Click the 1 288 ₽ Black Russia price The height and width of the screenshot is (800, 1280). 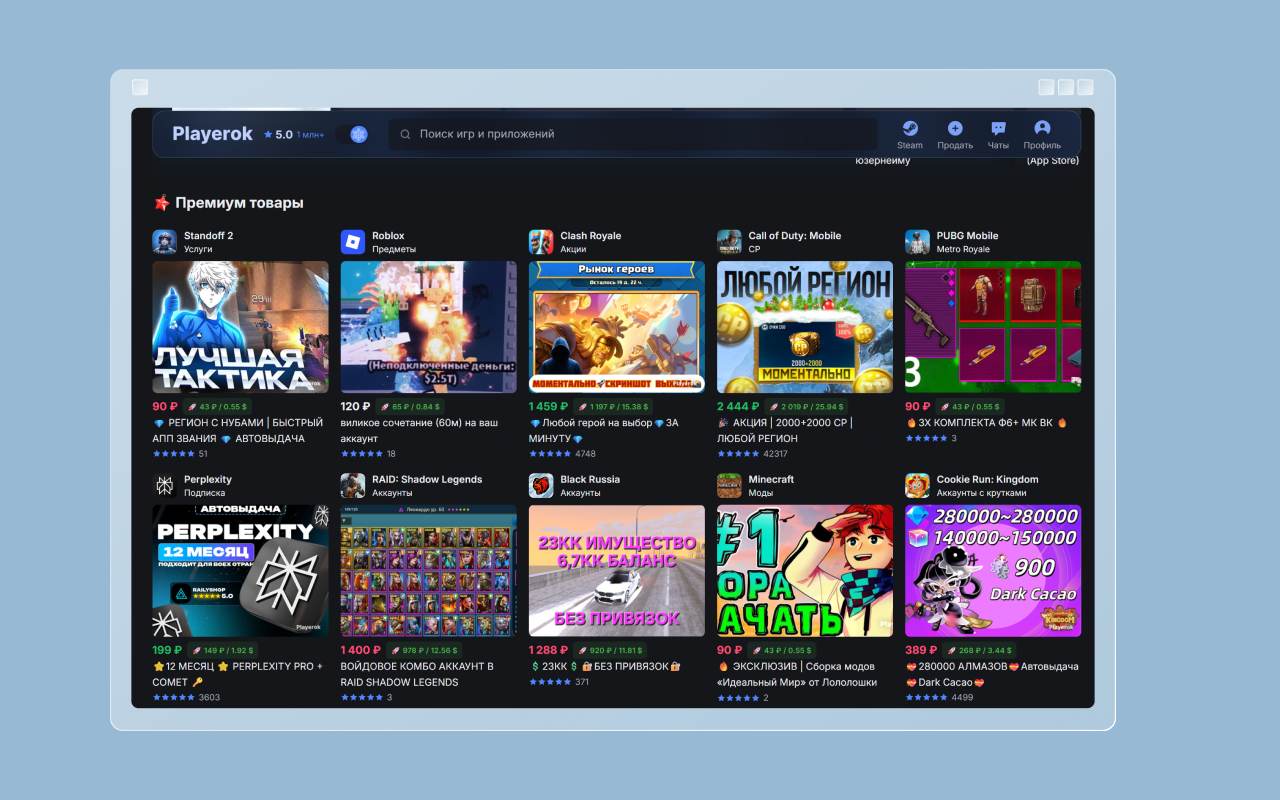click(x=548, y=651)
